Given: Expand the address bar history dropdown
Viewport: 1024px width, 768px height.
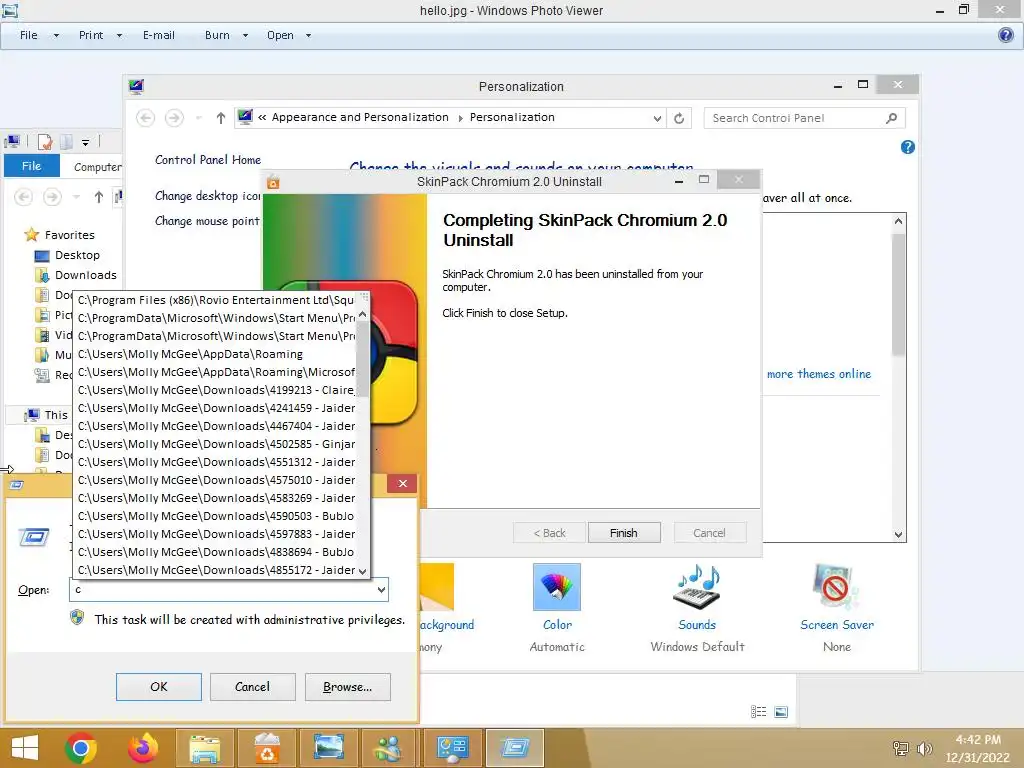Looking at the screenshot, I should click(x=657, y=118).
